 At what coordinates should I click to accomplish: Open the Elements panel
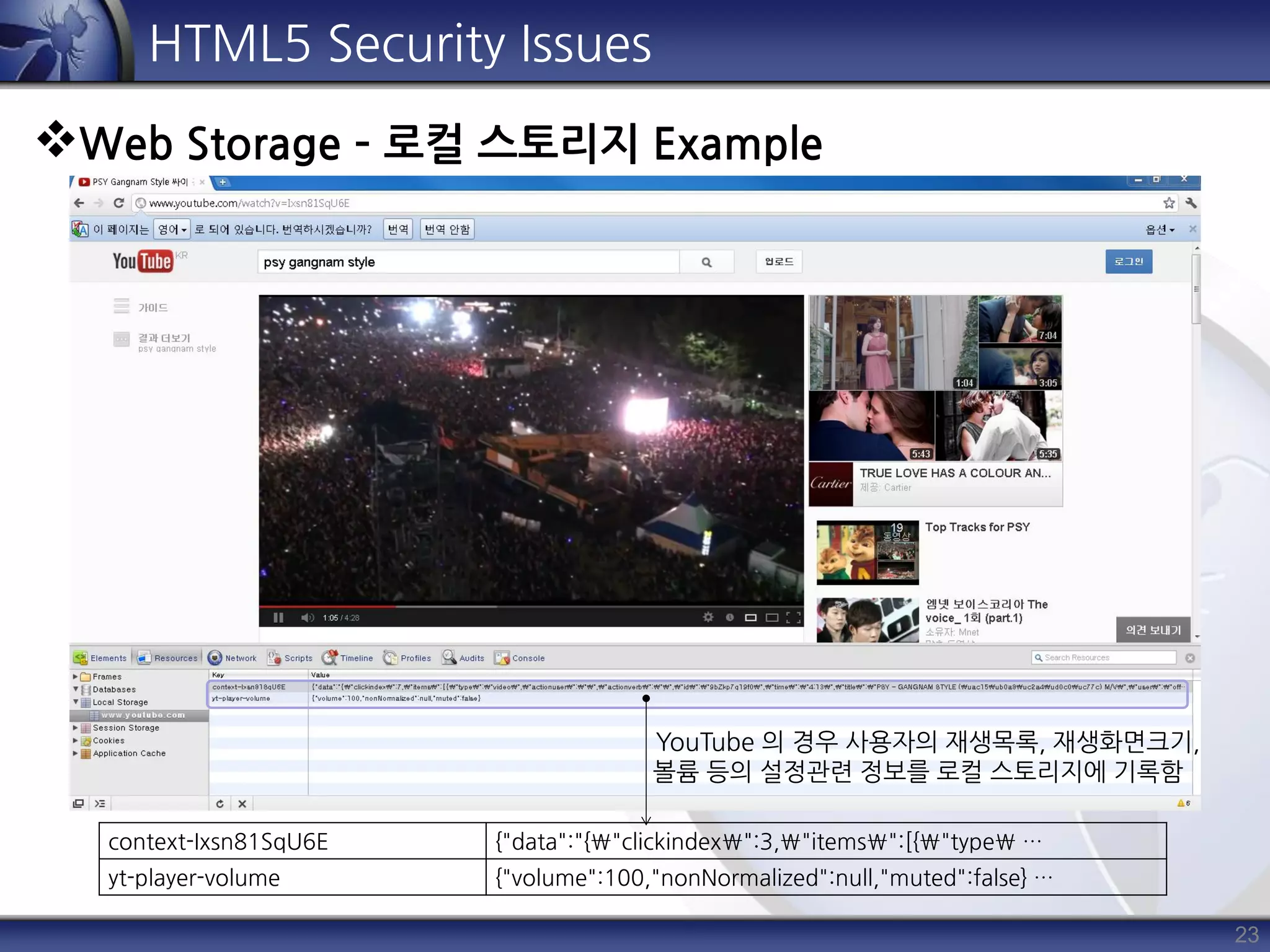[x=100, y=658]
